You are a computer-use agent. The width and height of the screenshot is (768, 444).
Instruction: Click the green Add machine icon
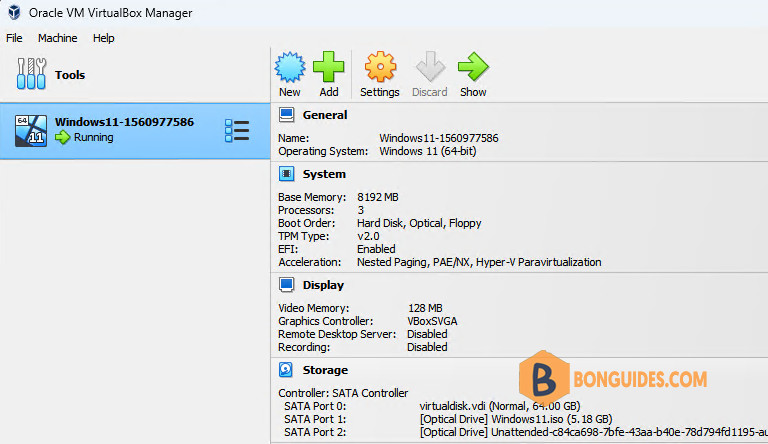pyautogui.click(x=329, y=67)
